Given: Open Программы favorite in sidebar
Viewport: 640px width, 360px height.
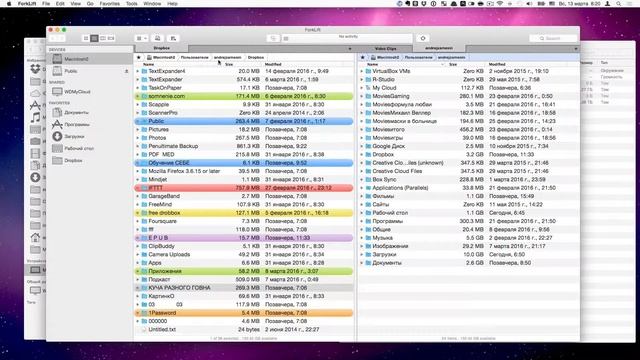Looking at the screenshot, I should [x=89, y=124].
